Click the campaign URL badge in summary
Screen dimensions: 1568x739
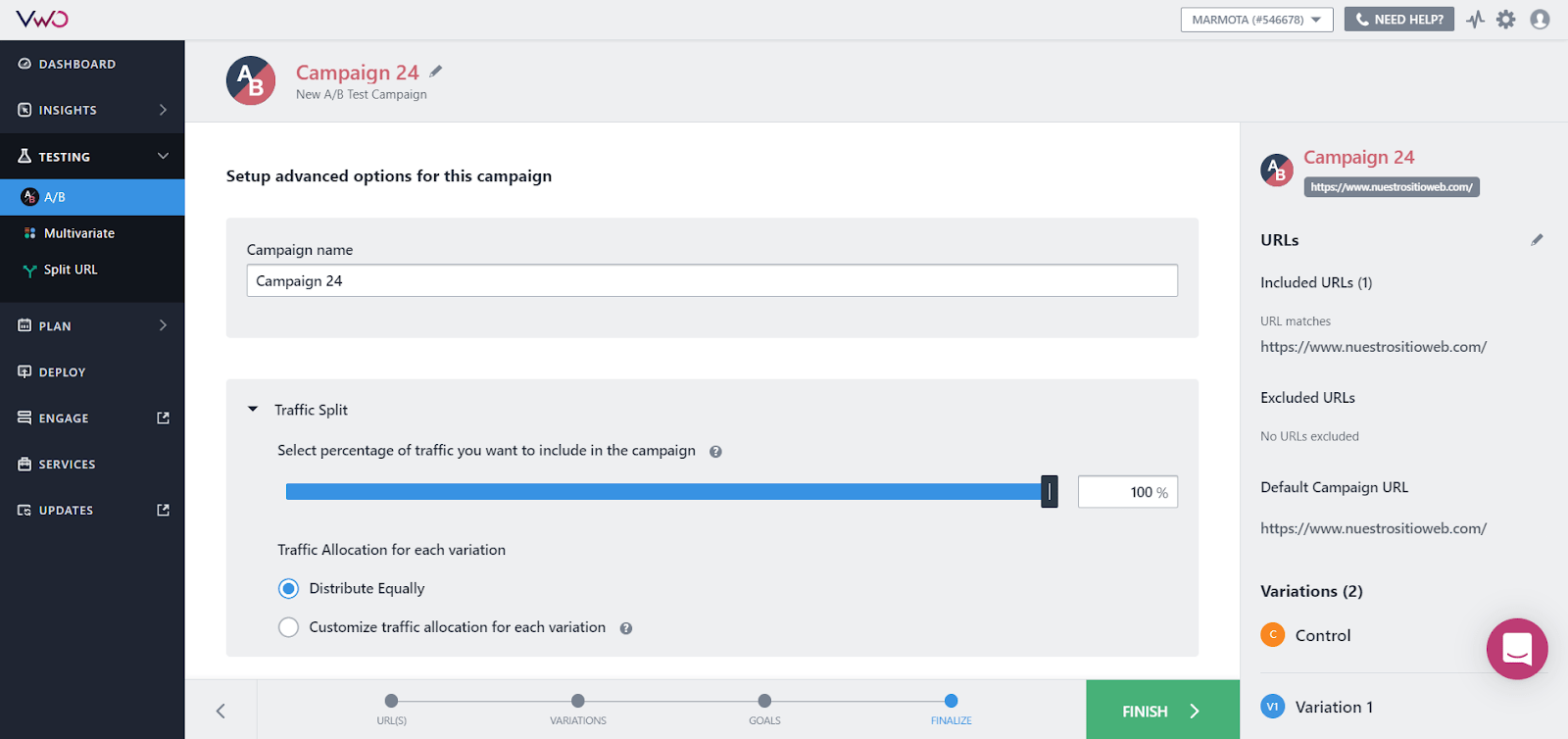[1392, 187]
